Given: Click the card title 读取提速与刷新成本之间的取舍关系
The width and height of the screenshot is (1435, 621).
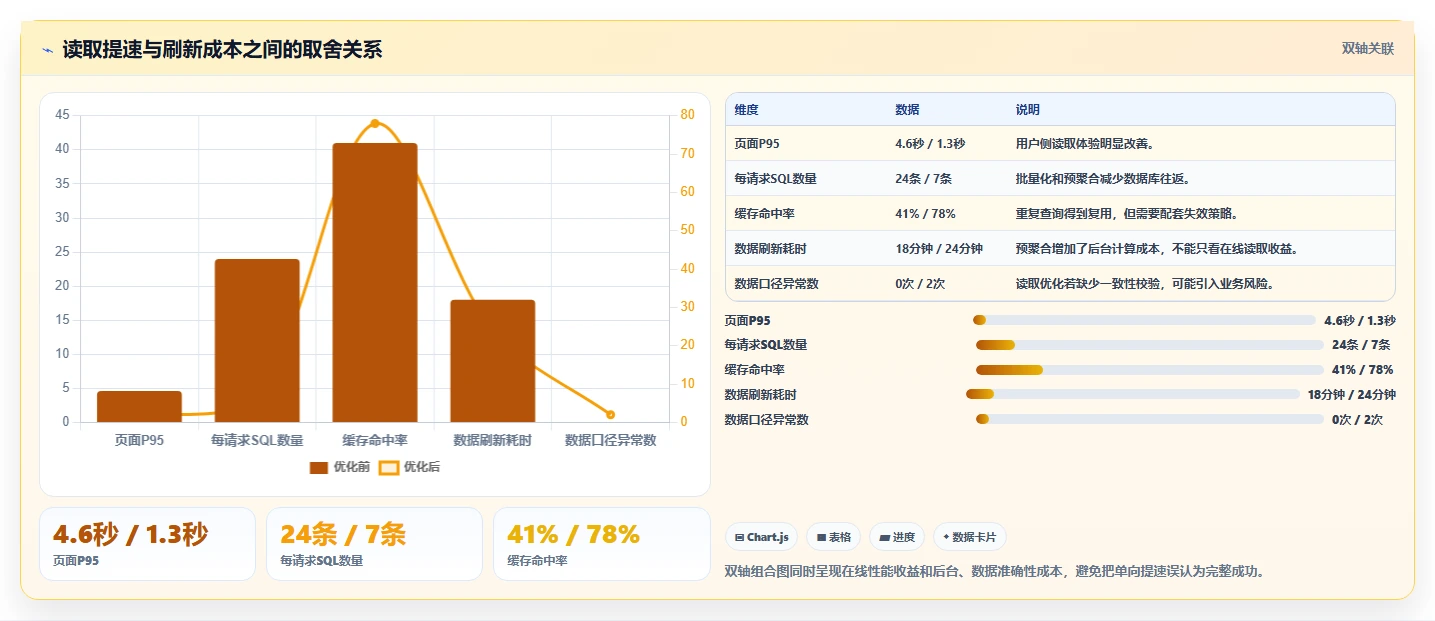Looking at the screenshot, I should [x=222, y=50].
